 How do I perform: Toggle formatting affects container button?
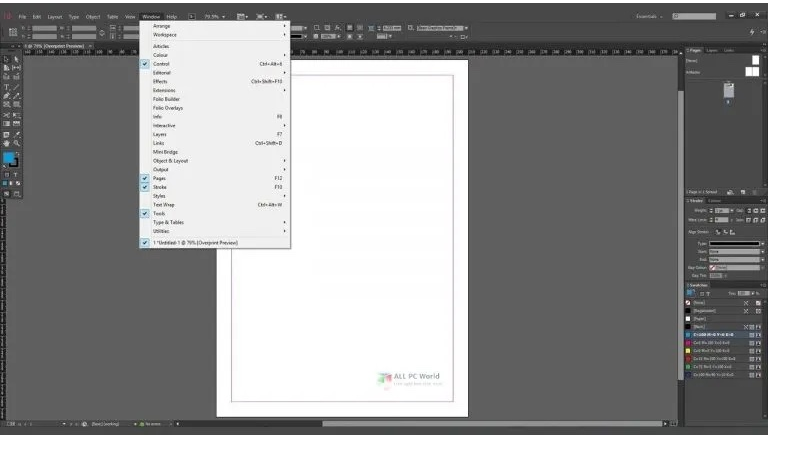[x=7, y=175]
